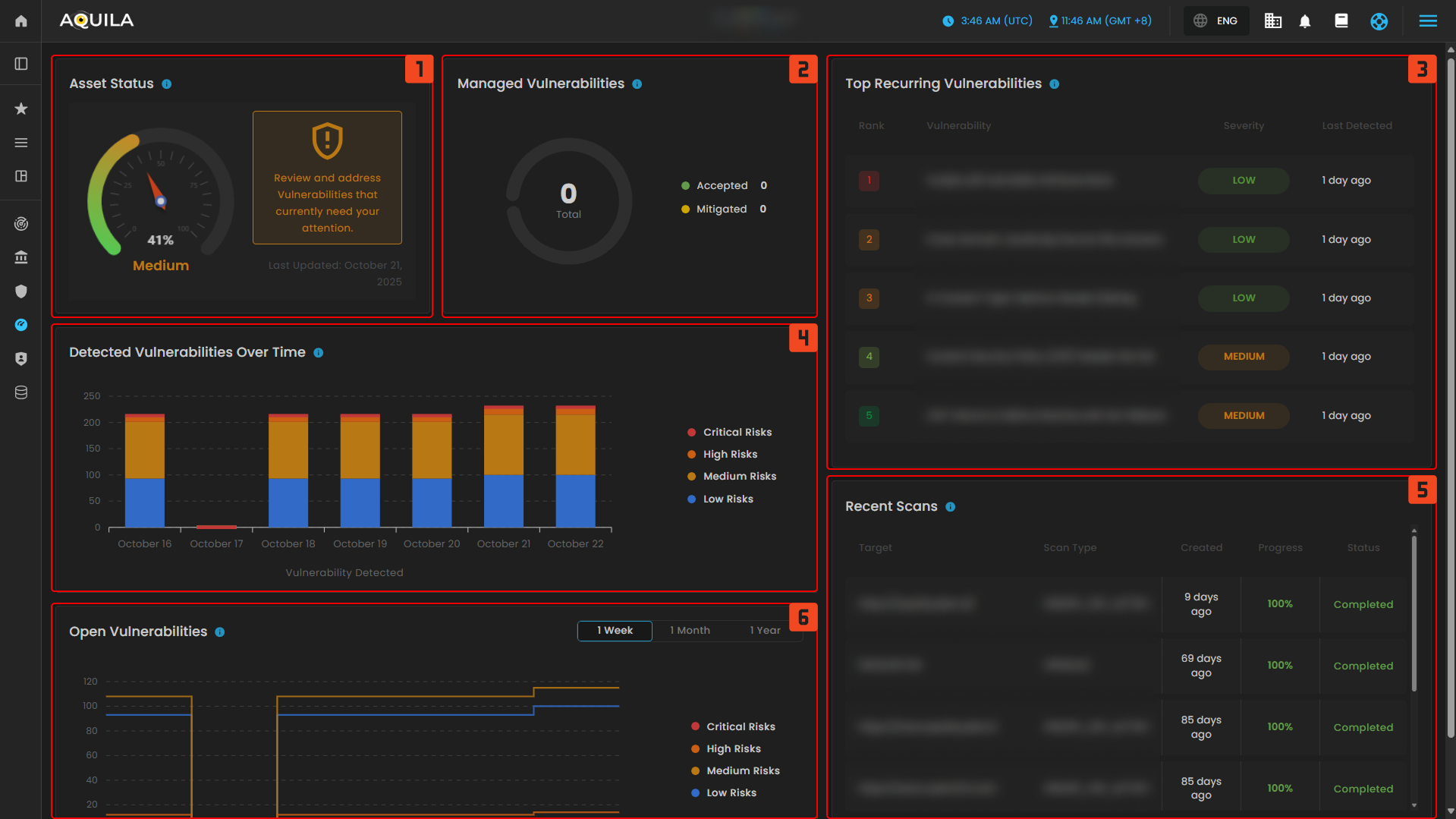Open favorites with the star icon
The width and height of the screenshot is (1456, 819).
(21, 109)
